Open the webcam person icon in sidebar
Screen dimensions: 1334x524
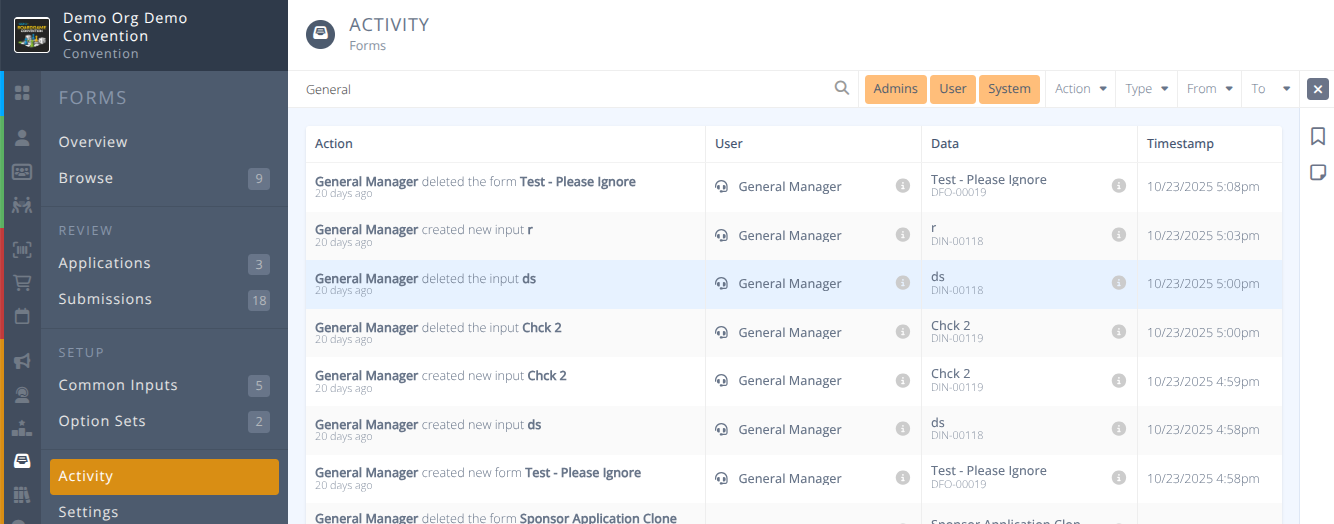tap(22, 394)
